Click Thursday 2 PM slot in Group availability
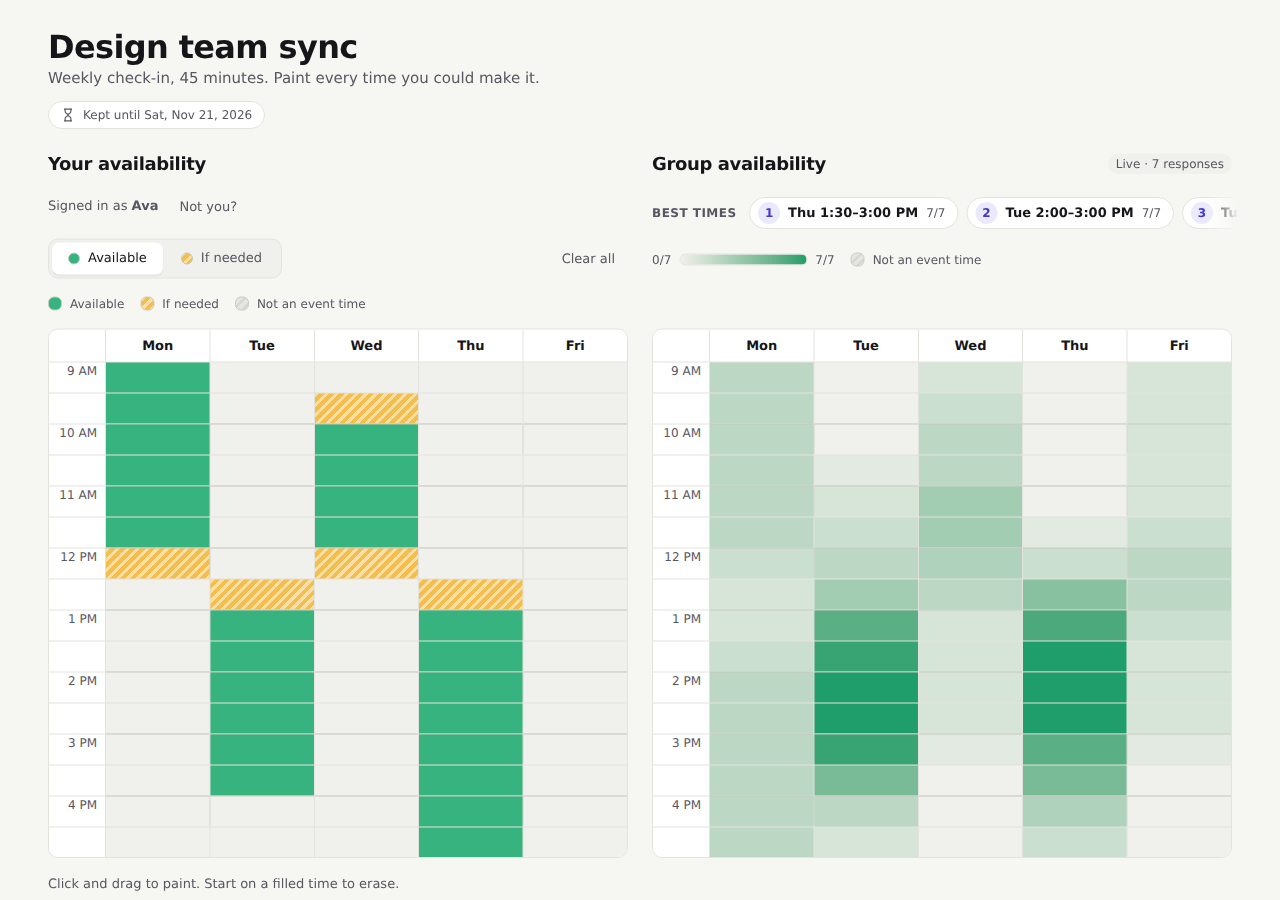This screenshot has height=900, width=1280. (1075, 688)
